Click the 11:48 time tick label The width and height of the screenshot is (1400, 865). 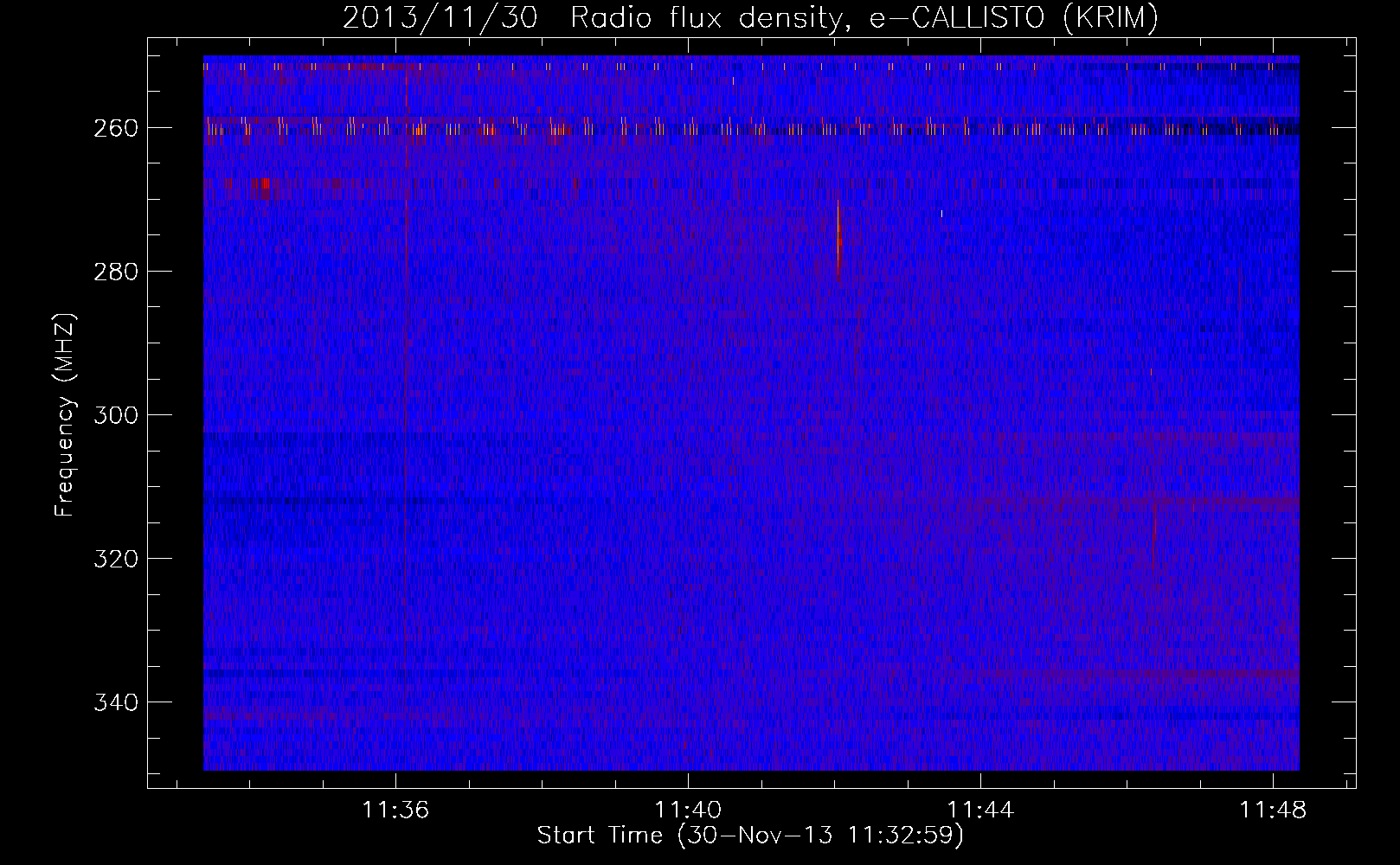click(x=1273, y=811)
